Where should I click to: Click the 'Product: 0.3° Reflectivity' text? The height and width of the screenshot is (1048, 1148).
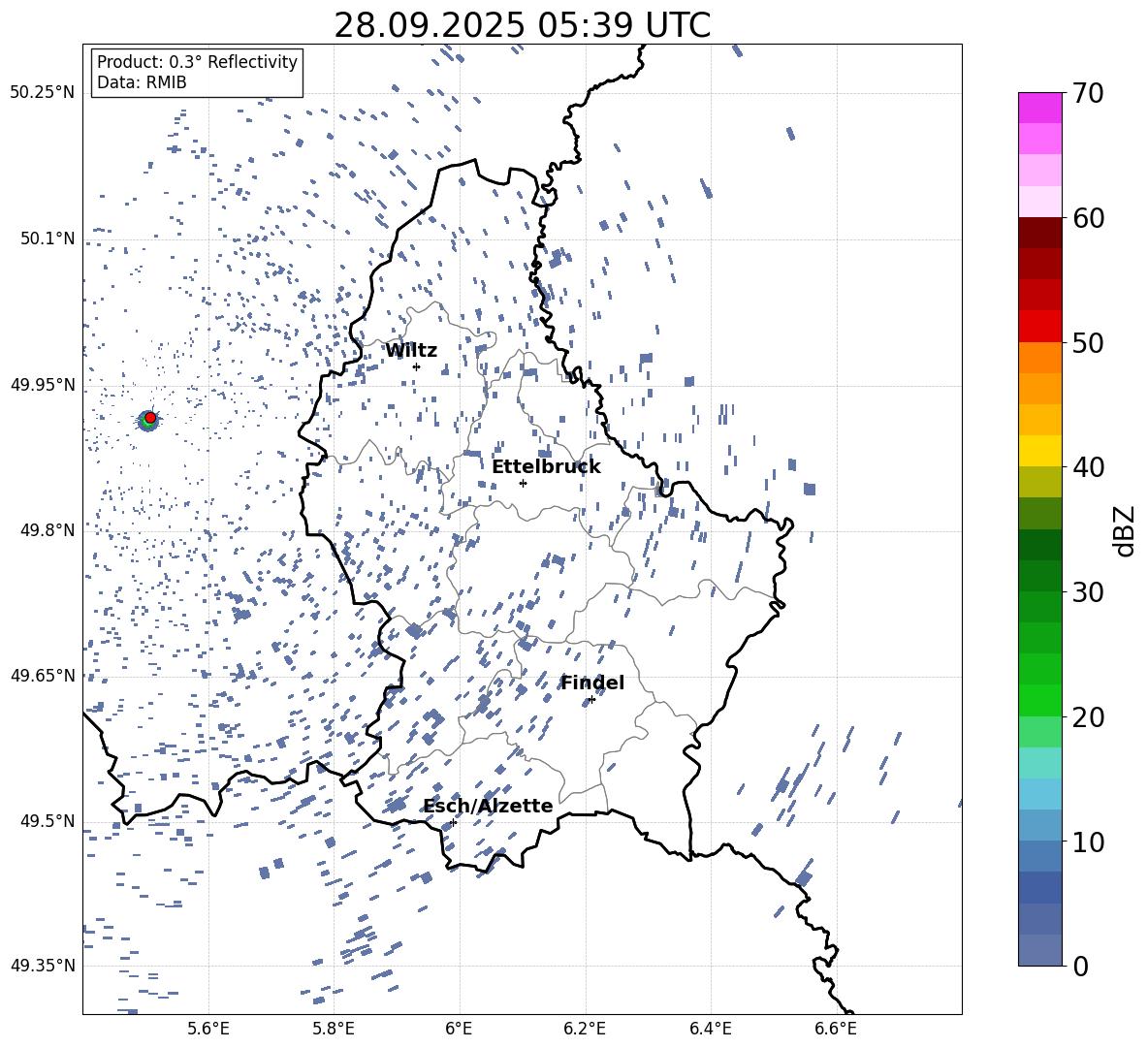tap(197, 62)
